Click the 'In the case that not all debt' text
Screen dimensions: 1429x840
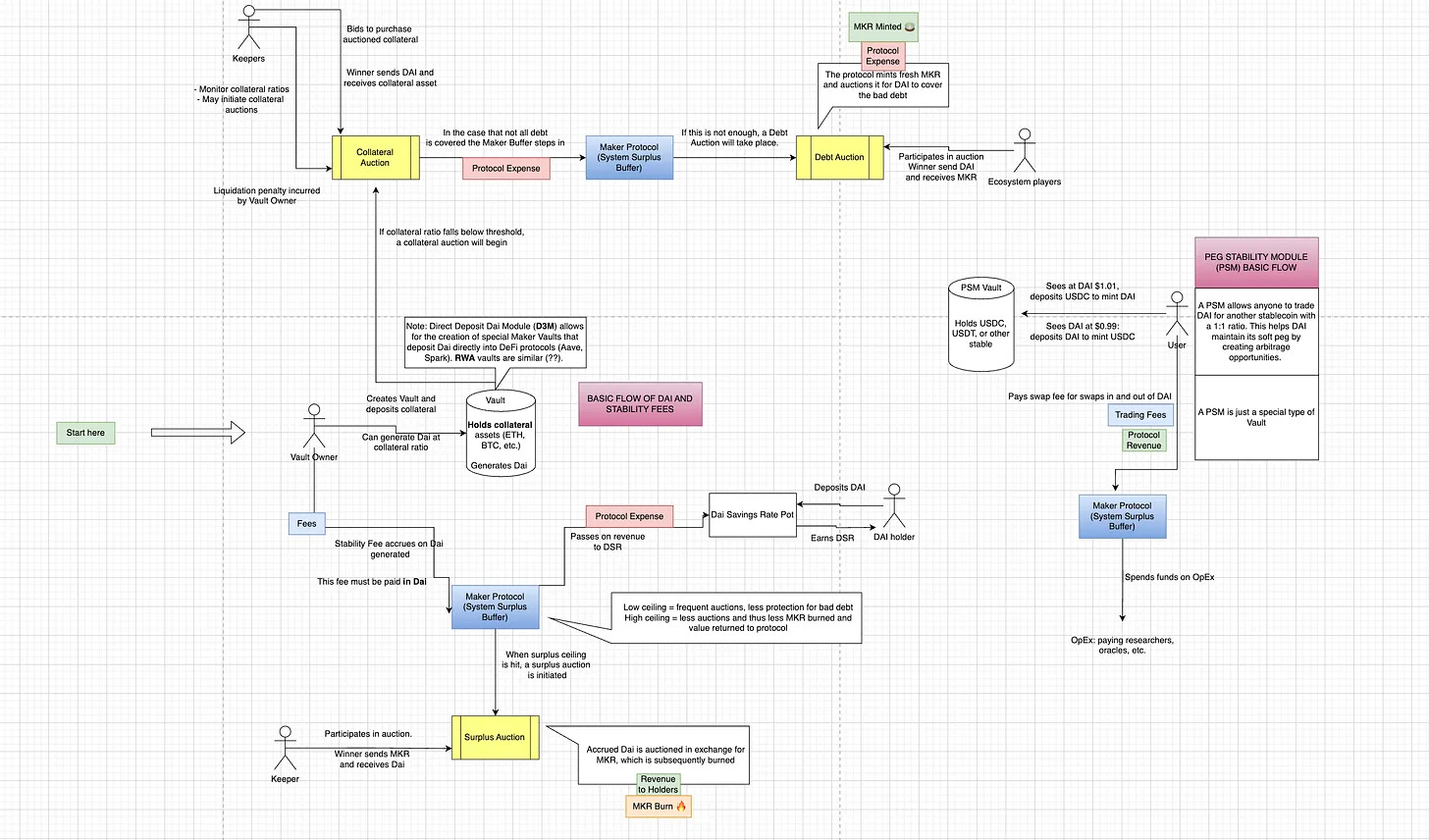495,137
